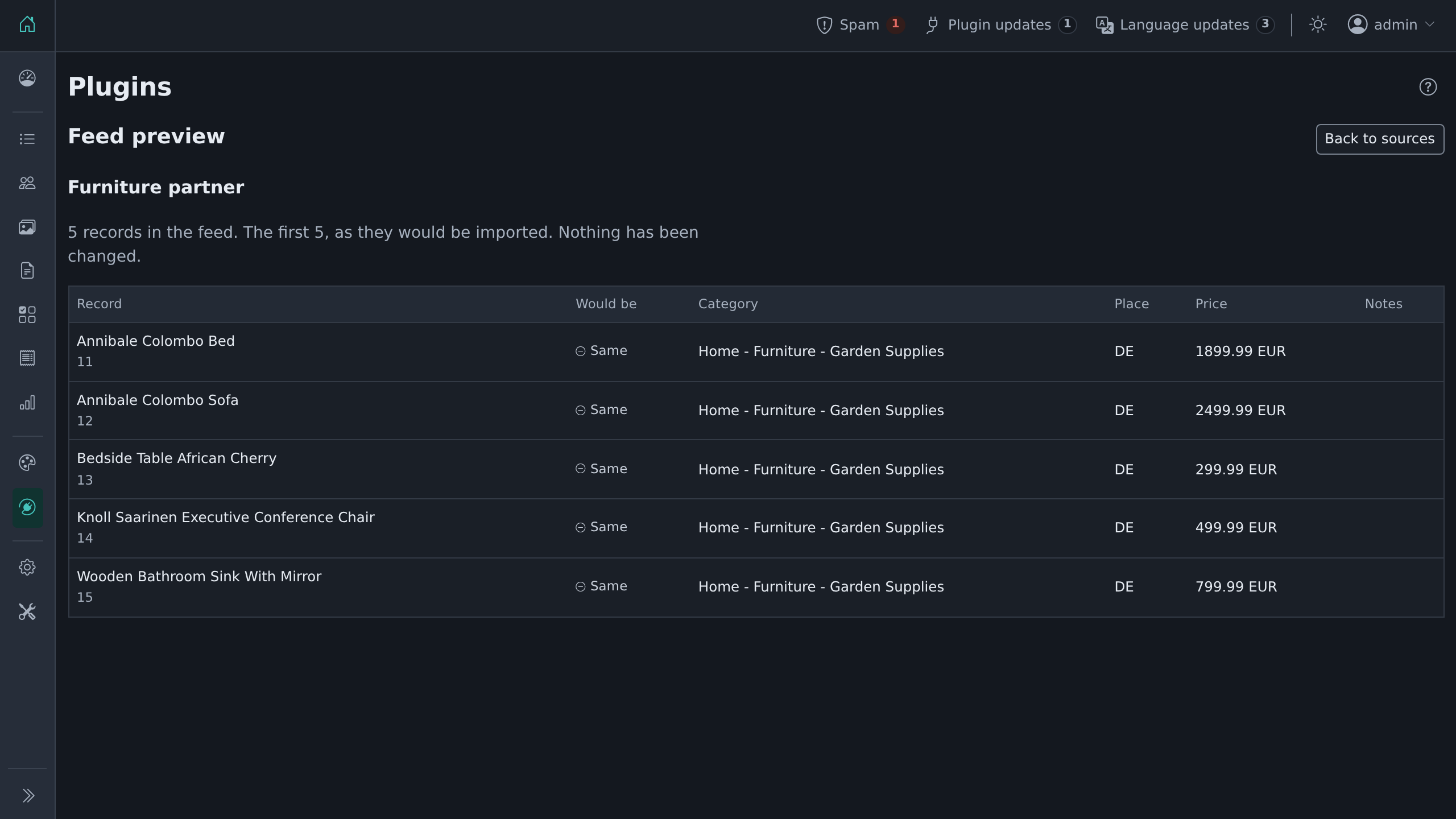Open the settings gear icon
This screenshot has width=1456, height=819.
(x=27, y=568)
